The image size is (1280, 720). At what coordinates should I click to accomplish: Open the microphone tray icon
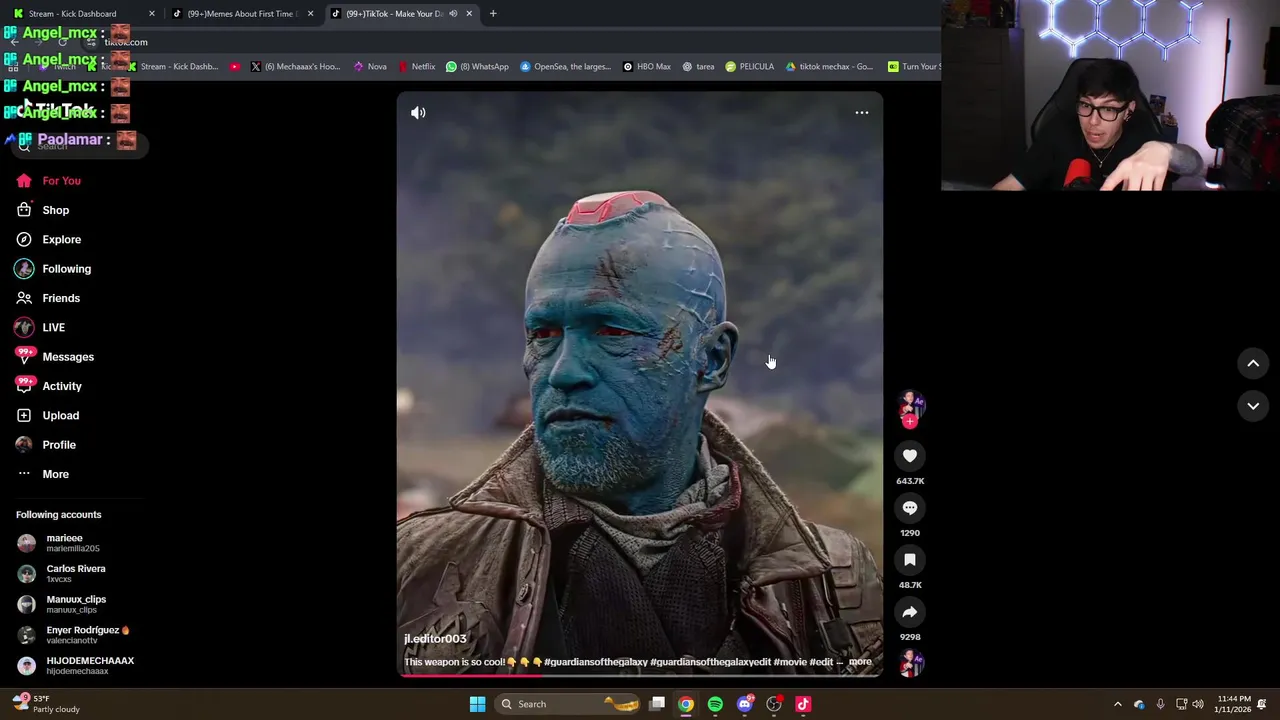1160,704
